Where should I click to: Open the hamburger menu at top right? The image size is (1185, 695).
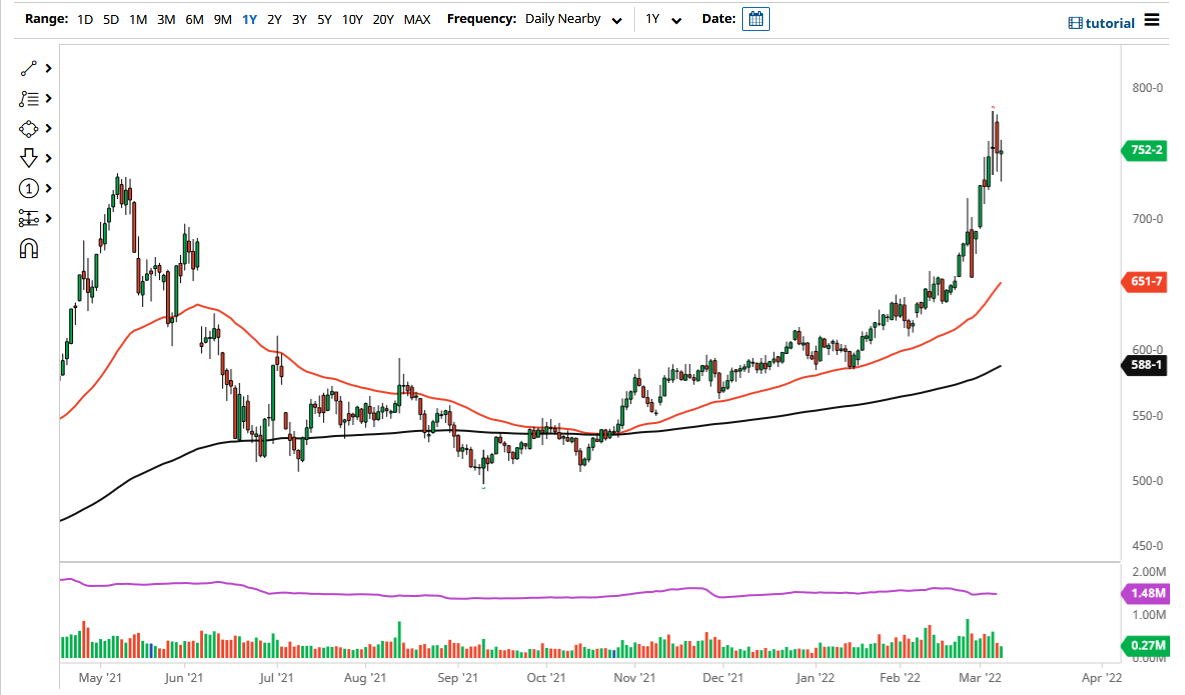coord(1152,20)
